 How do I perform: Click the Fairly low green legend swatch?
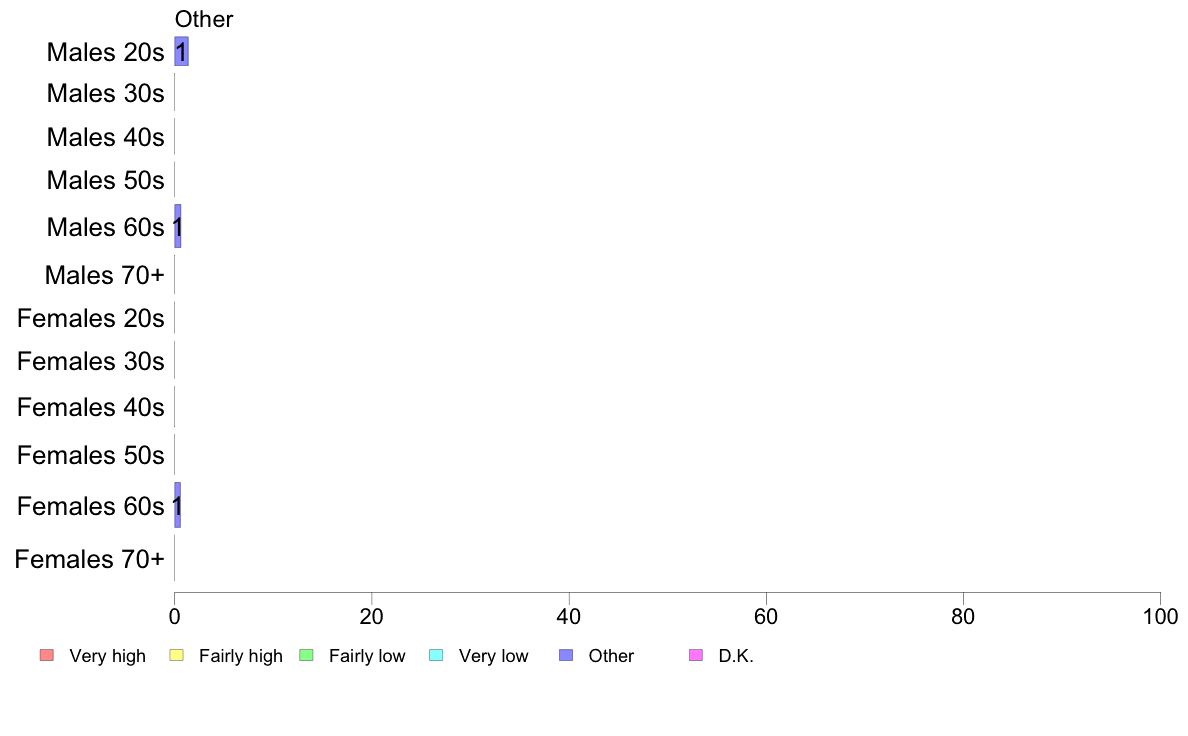pos(306,655)
